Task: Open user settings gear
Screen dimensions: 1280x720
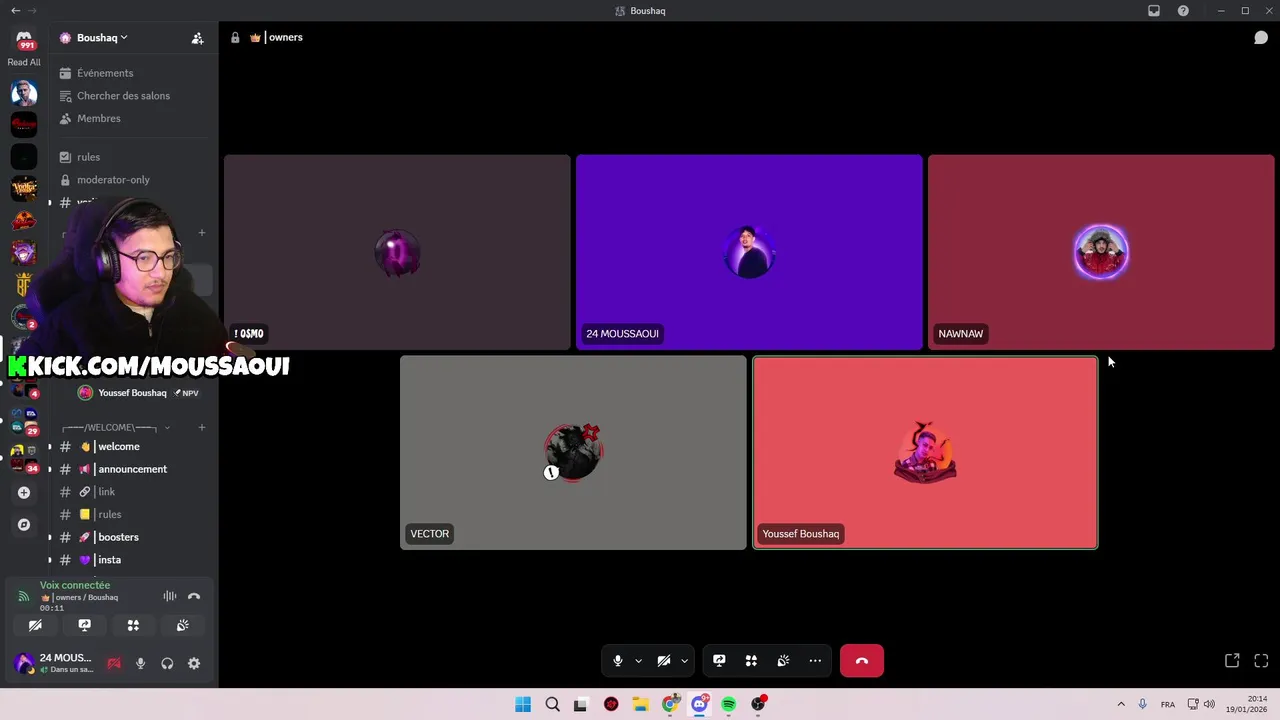Action: point(194,663)
